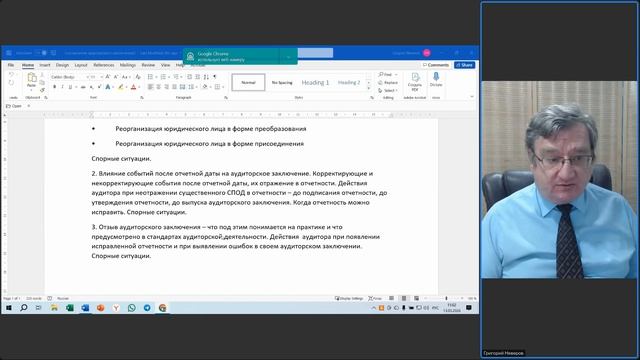The width and height of the screenshot is (640, 360).
Task: Align paragraph text to the left
Action: click(150, 87)
